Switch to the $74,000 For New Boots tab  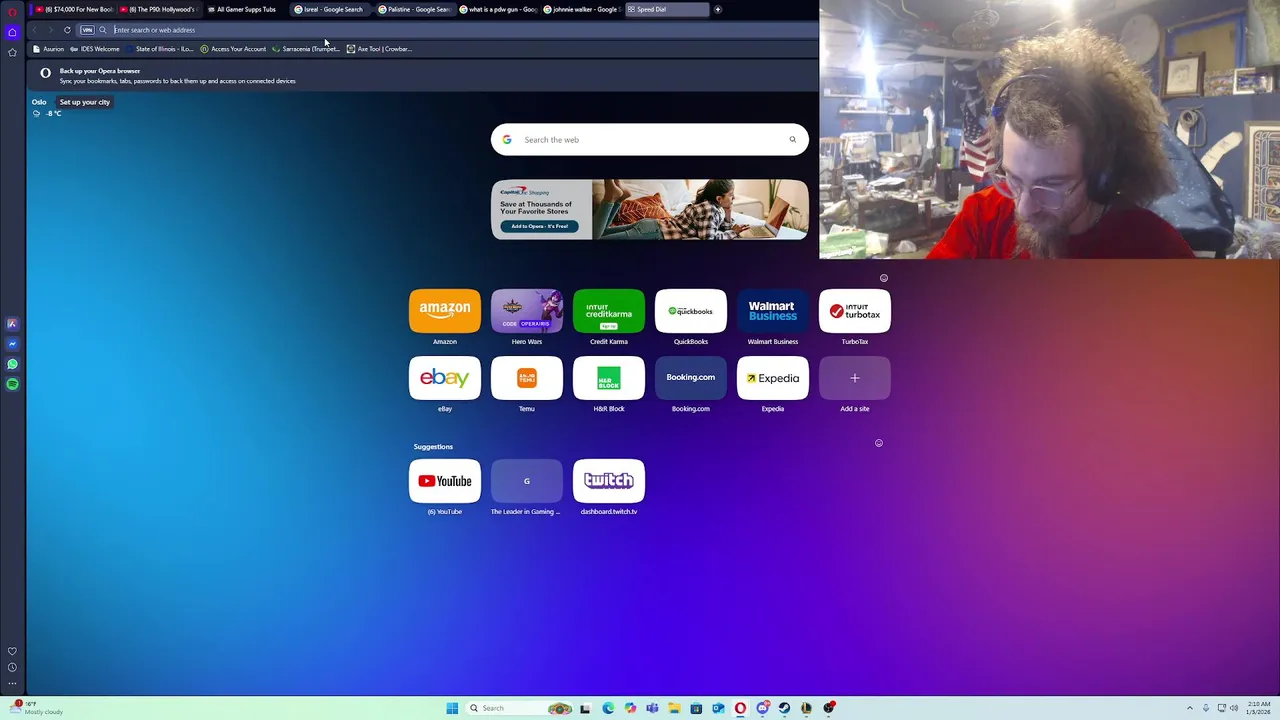73,9
